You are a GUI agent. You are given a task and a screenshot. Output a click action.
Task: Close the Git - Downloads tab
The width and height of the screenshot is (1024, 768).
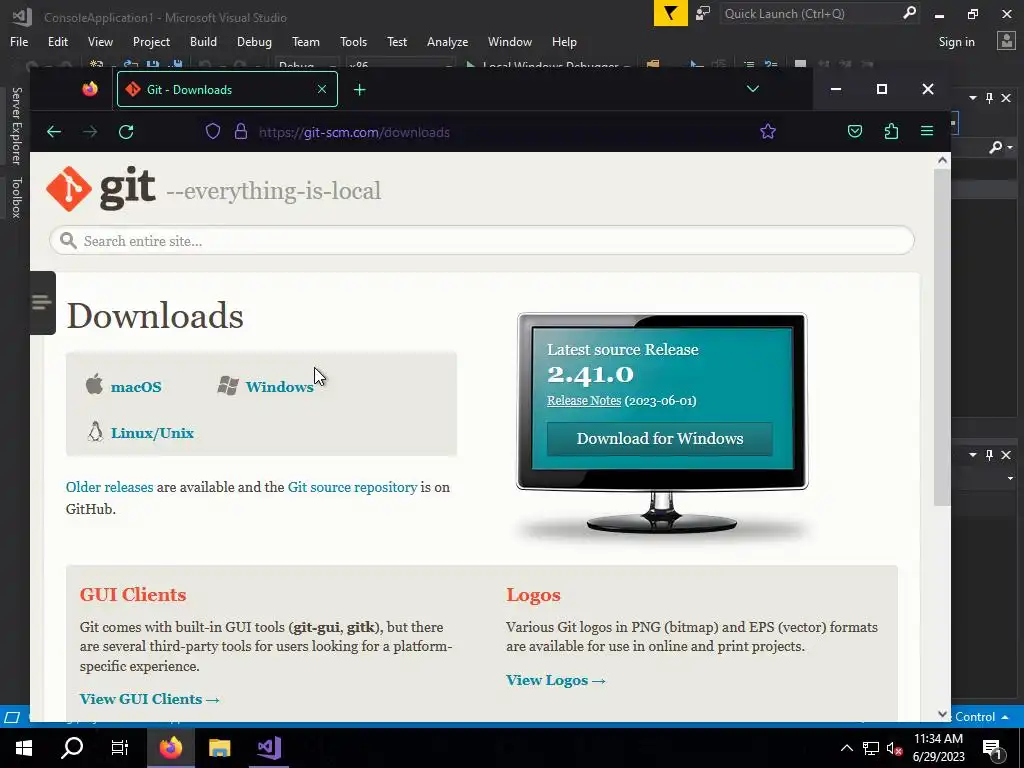321,89
